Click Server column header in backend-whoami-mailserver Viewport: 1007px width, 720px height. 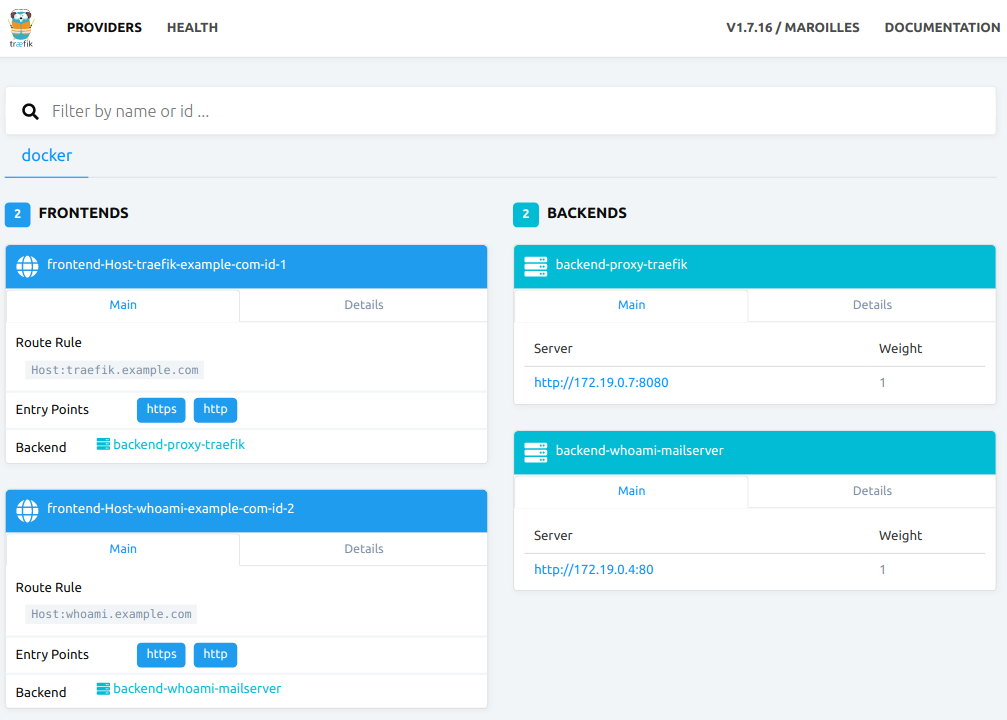pyautogui.click(x=553, y=536)
